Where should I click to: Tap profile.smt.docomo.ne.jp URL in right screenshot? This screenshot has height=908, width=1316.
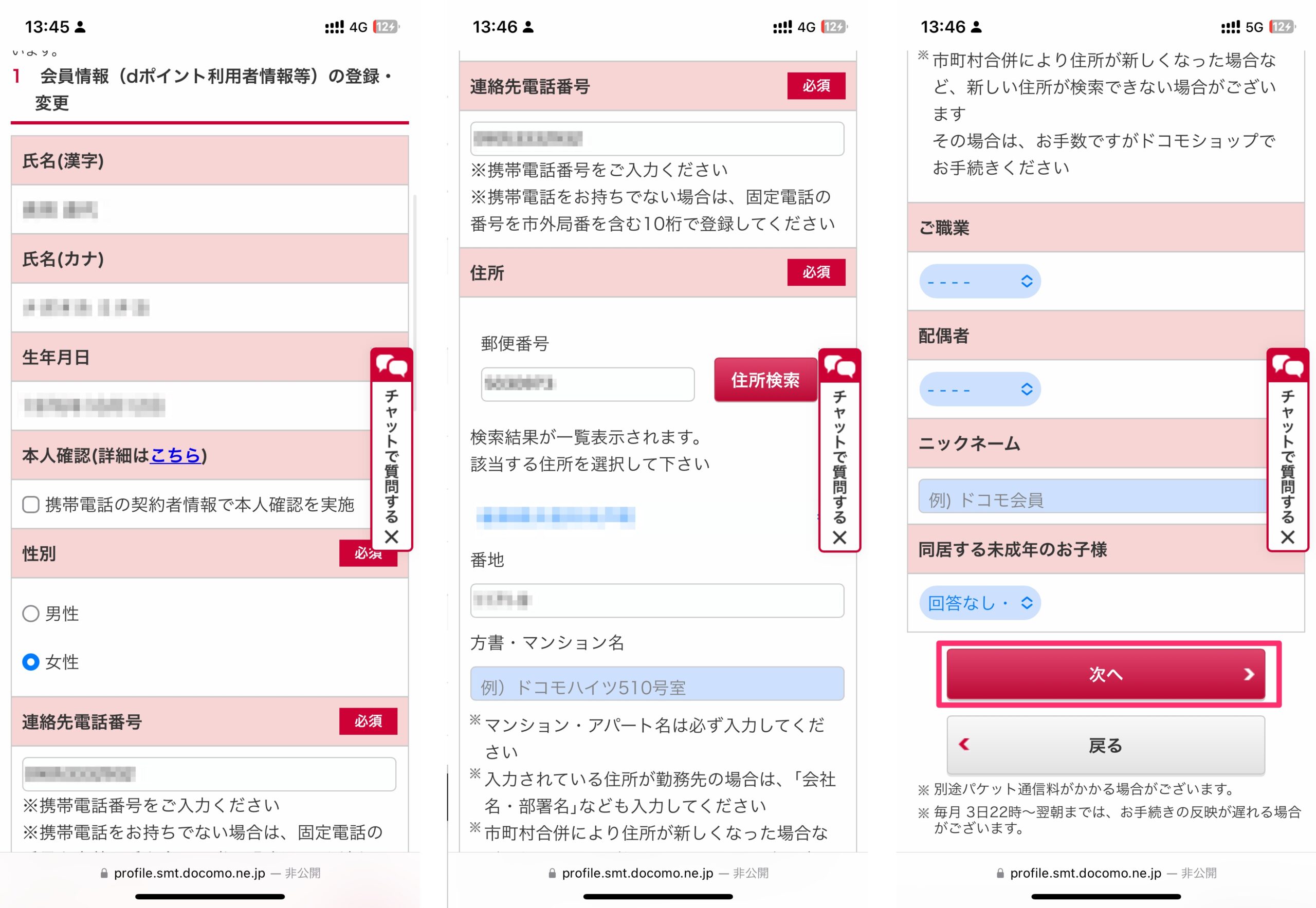pyautogui.click(x=1086, y=873)
